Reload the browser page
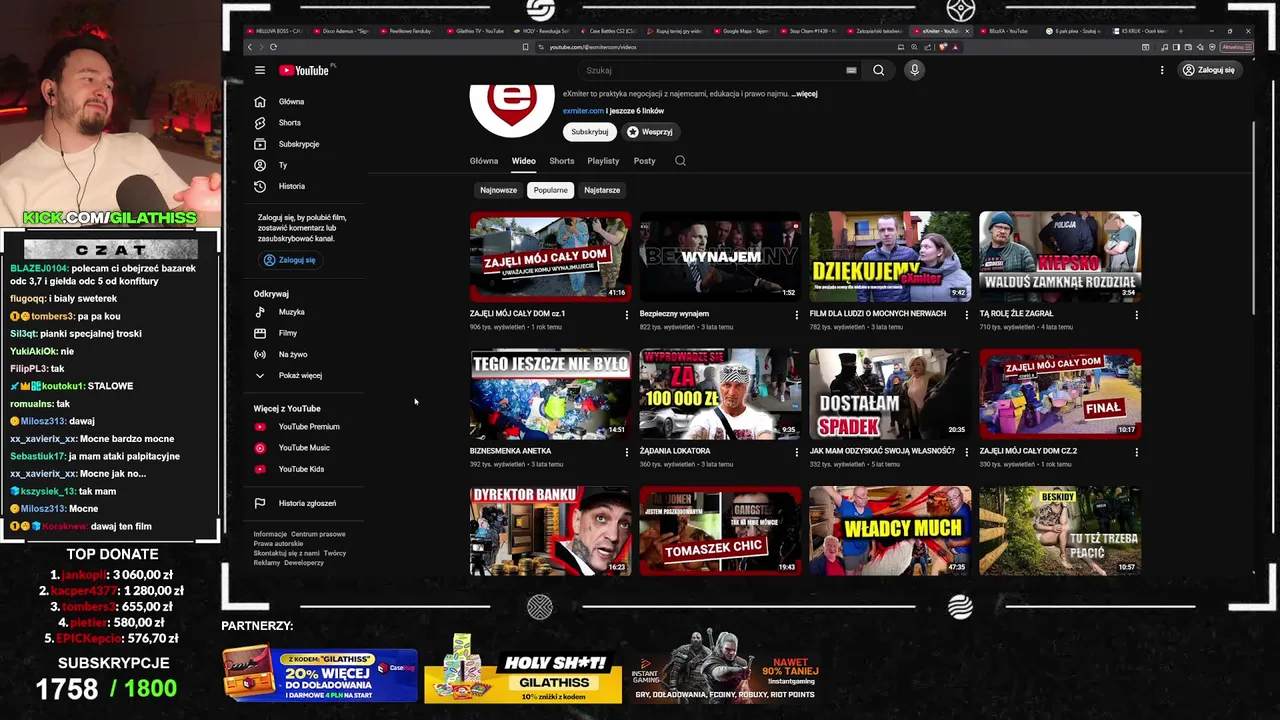 273,46
